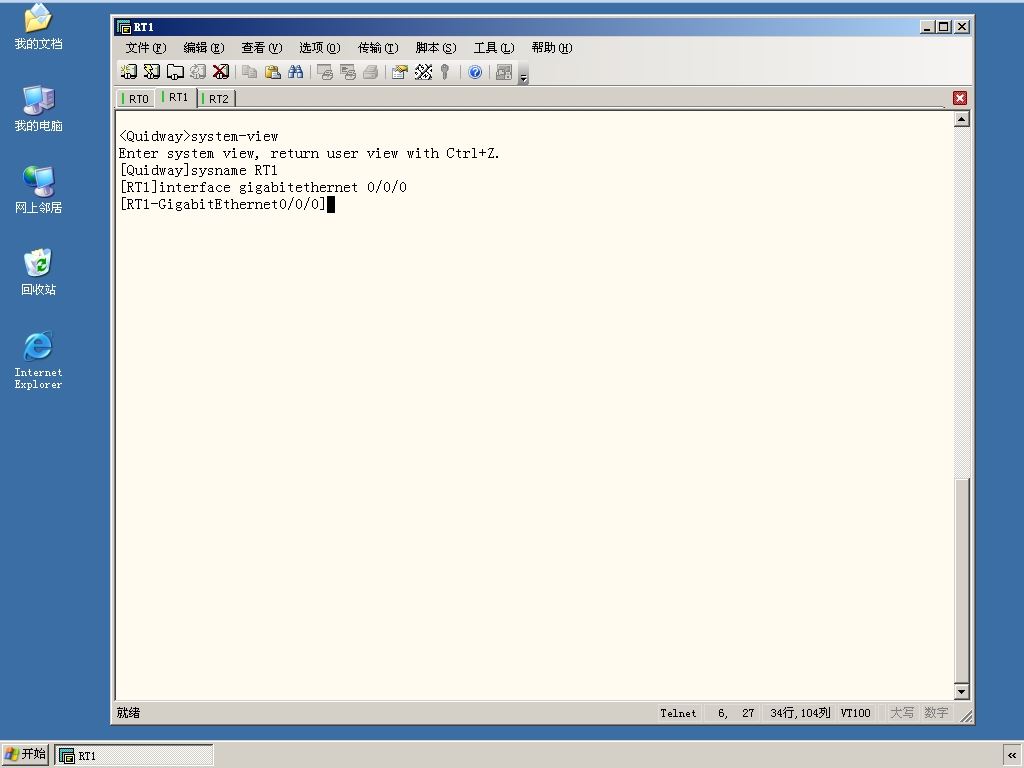Viewport: 1024px width, 768px height.
Task: Click the 数字 num lock indicator
Action: pos(936,713)
